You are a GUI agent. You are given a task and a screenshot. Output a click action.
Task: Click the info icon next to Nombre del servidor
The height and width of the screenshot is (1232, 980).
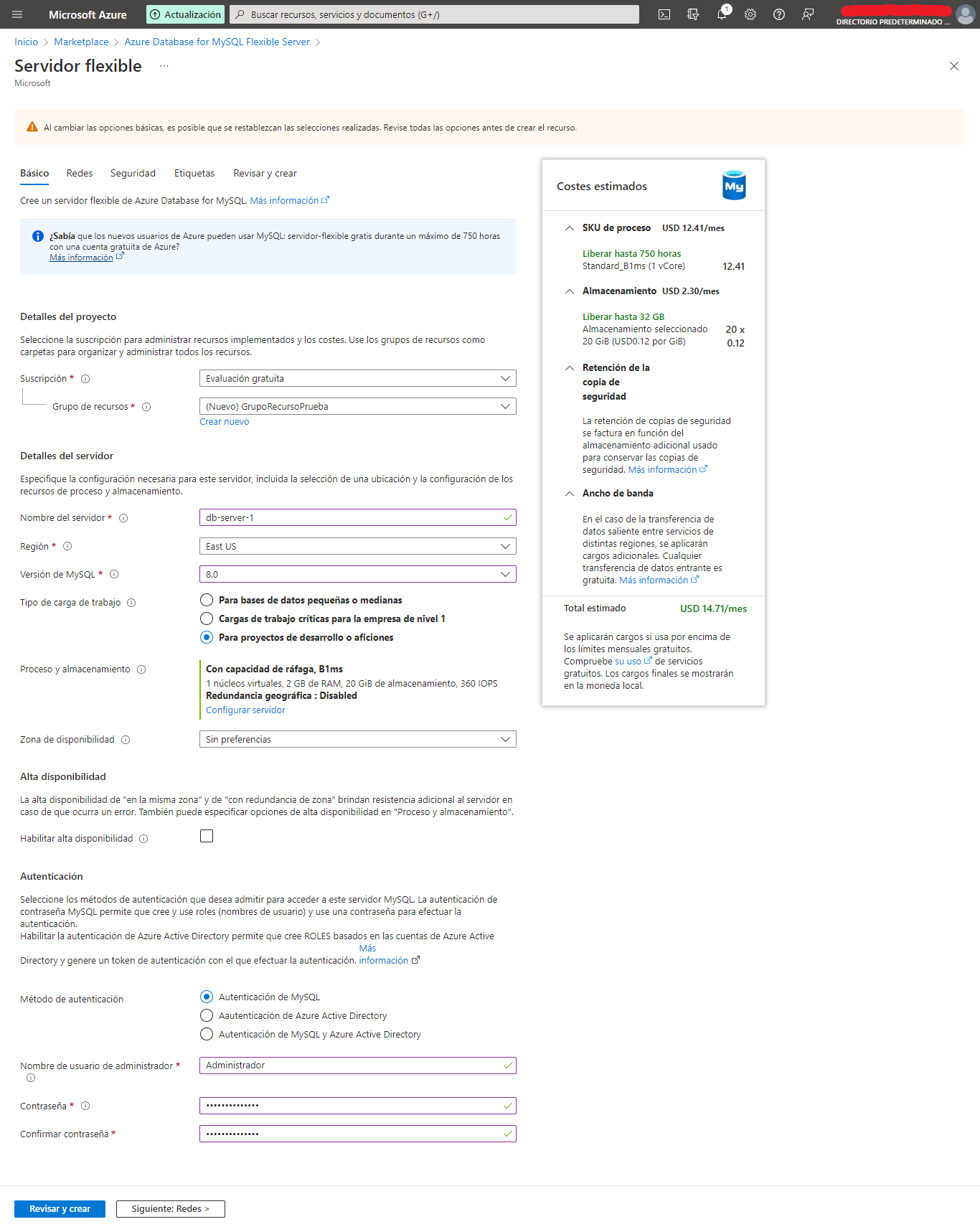pos(123,518)
